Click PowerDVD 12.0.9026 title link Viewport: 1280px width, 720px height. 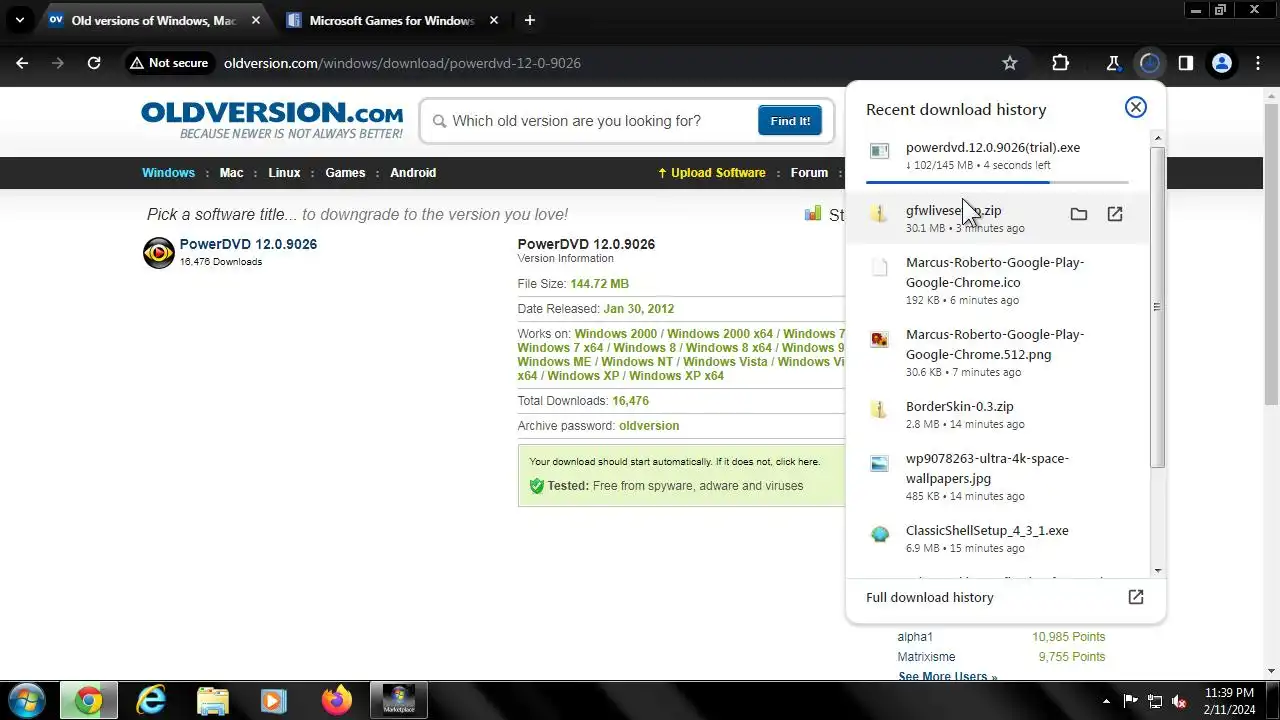[x=248, y=244]
